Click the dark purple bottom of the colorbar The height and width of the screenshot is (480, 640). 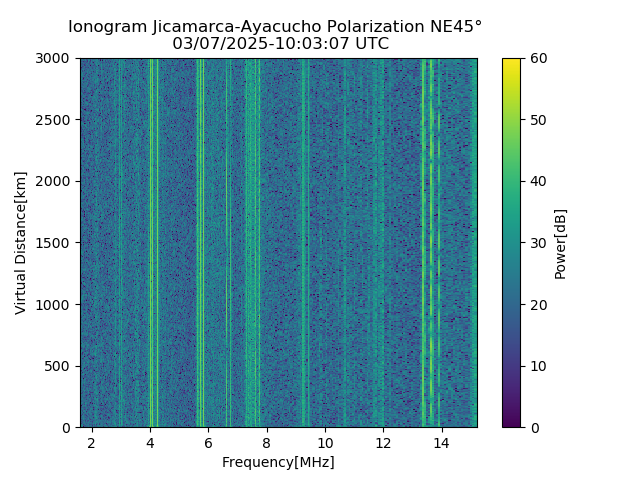511,423
